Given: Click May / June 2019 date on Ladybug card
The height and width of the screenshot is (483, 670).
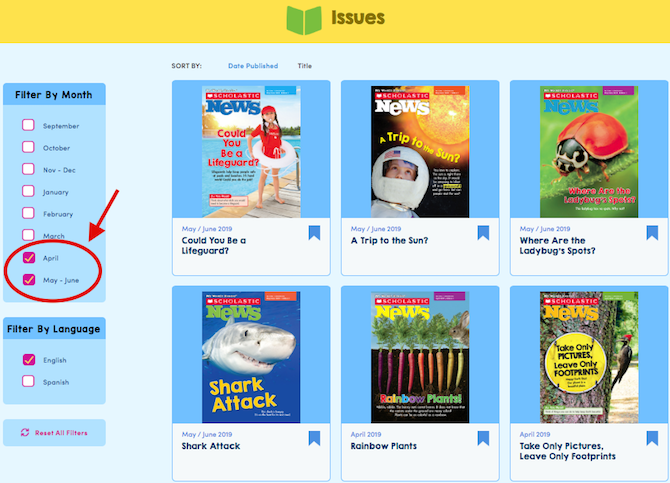Looking at the screenshot, I should 545,229.
